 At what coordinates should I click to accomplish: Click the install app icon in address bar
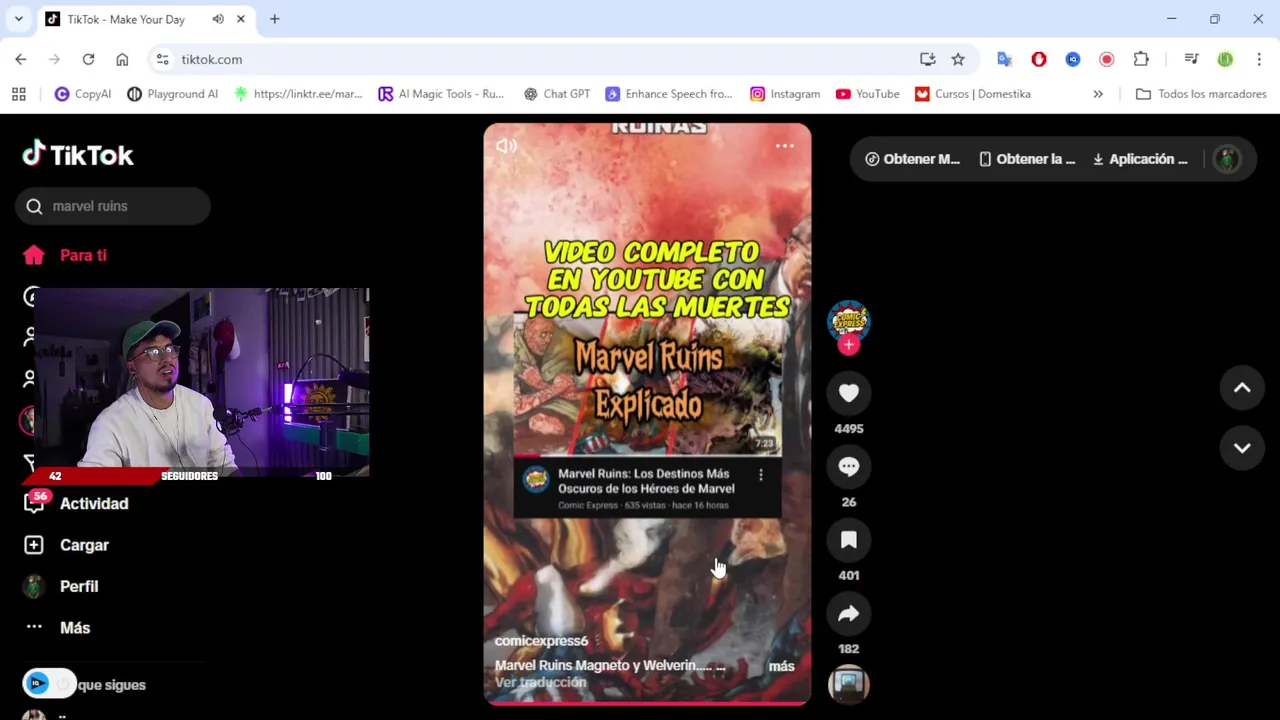928,59
